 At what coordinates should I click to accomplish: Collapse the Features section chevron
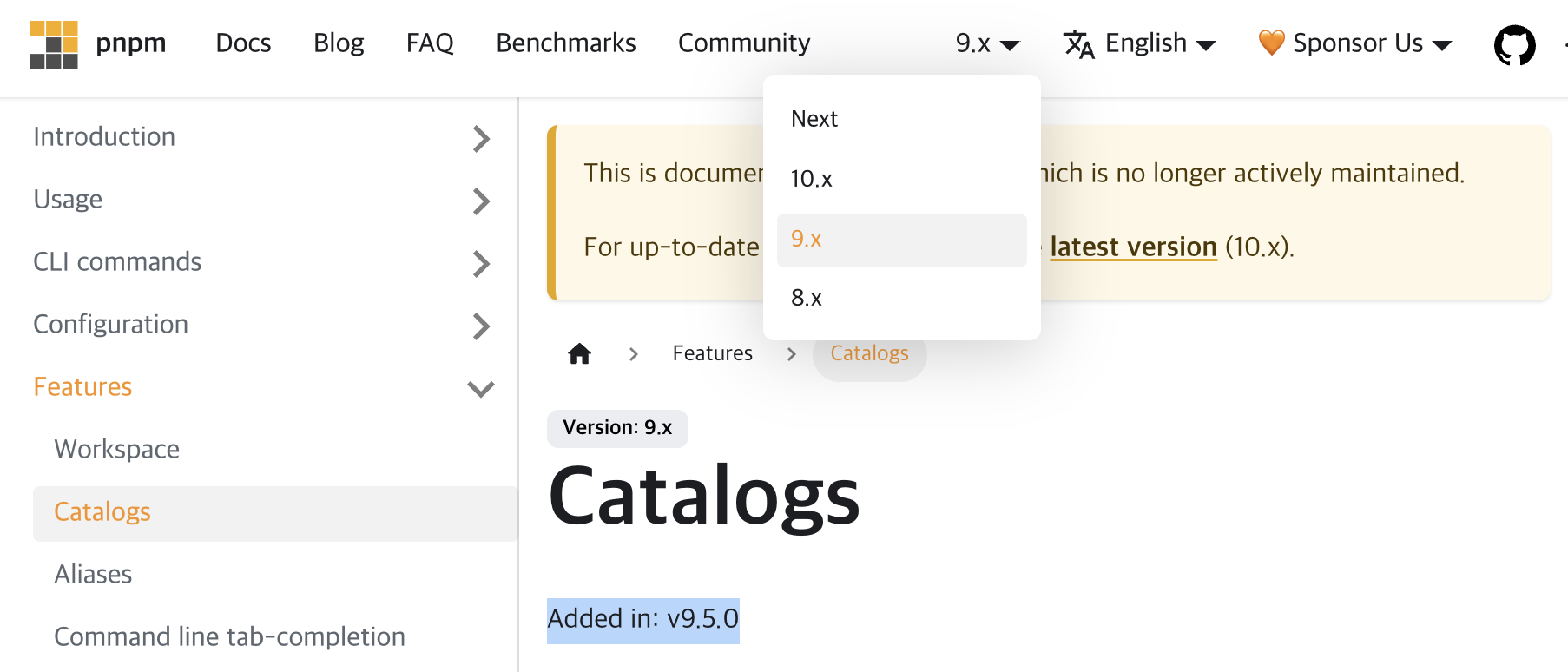pyautogui.click(x=481, y=388)
